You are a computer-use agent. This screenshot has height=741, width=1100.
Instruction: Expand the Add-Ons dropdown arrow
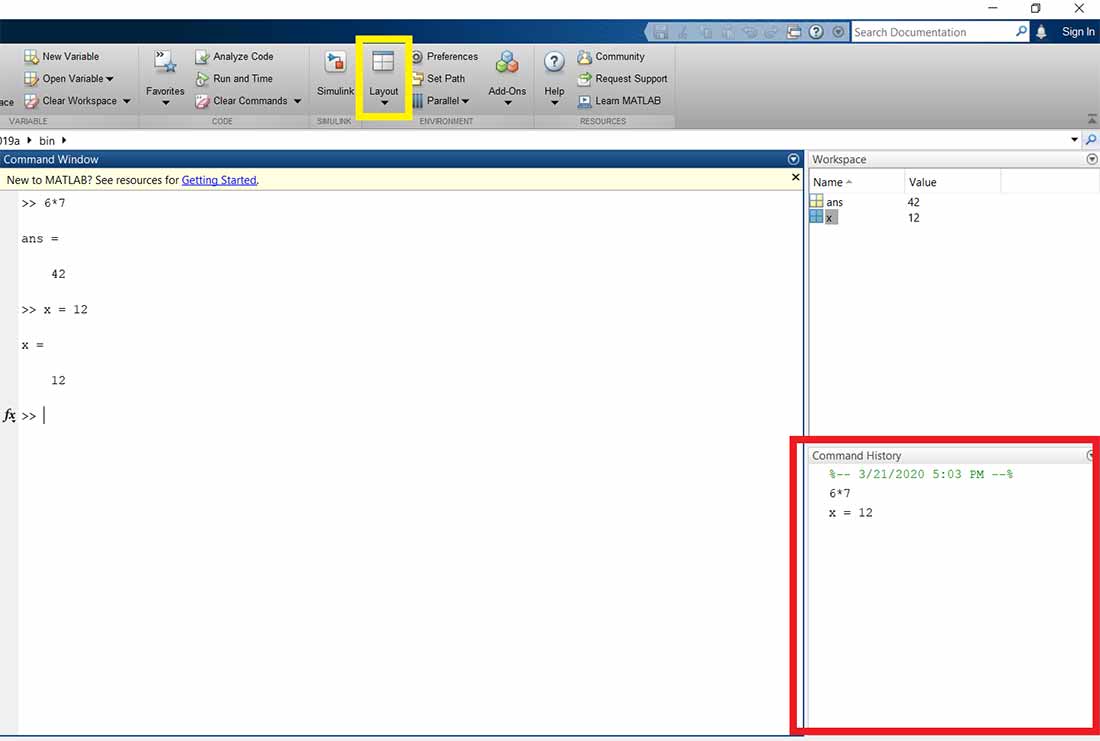507,103
